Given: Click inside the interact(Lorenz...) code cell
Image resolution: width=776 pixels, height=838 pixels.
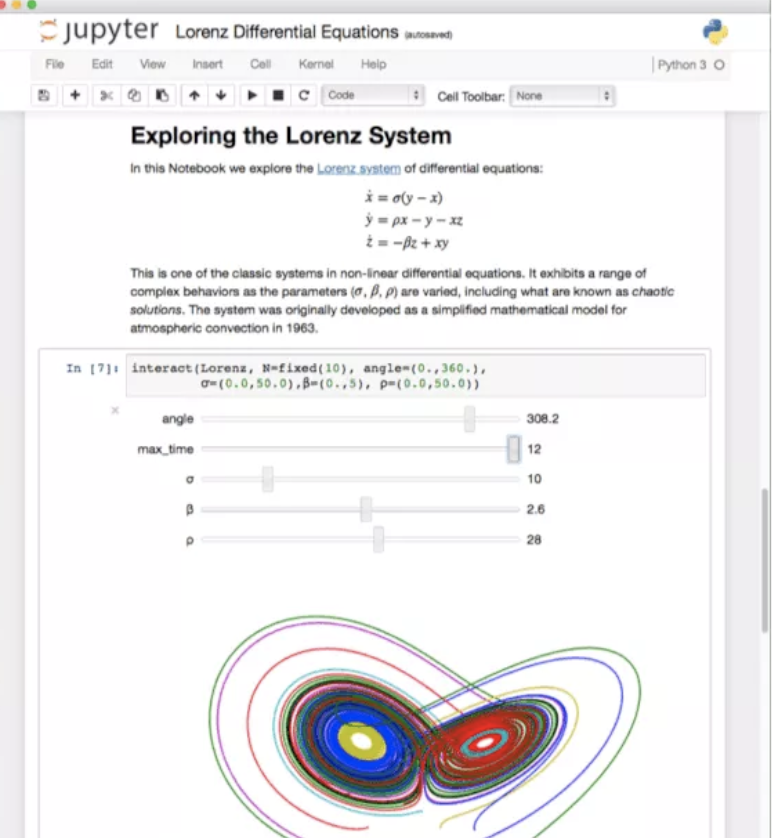Looking at the screenshot, I should point(415,376).
